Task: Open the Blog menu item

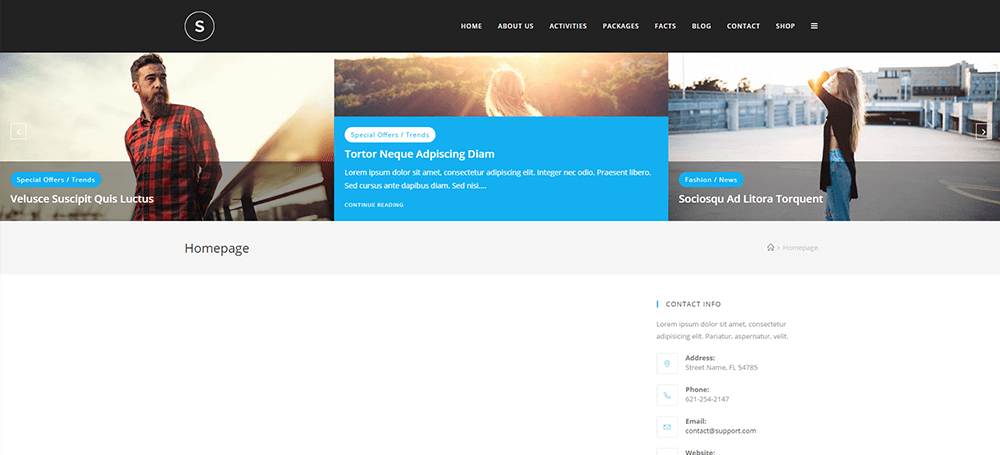Action: 701,26
